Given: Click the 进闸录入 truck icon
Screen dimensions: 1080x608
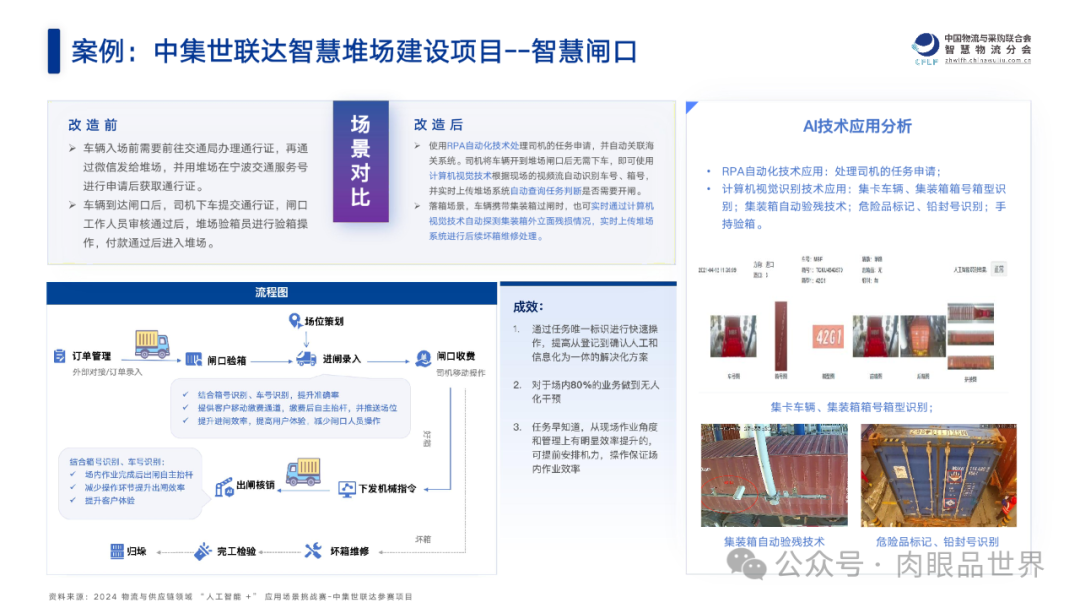Looking at the screenshot, I should [306, 359].
